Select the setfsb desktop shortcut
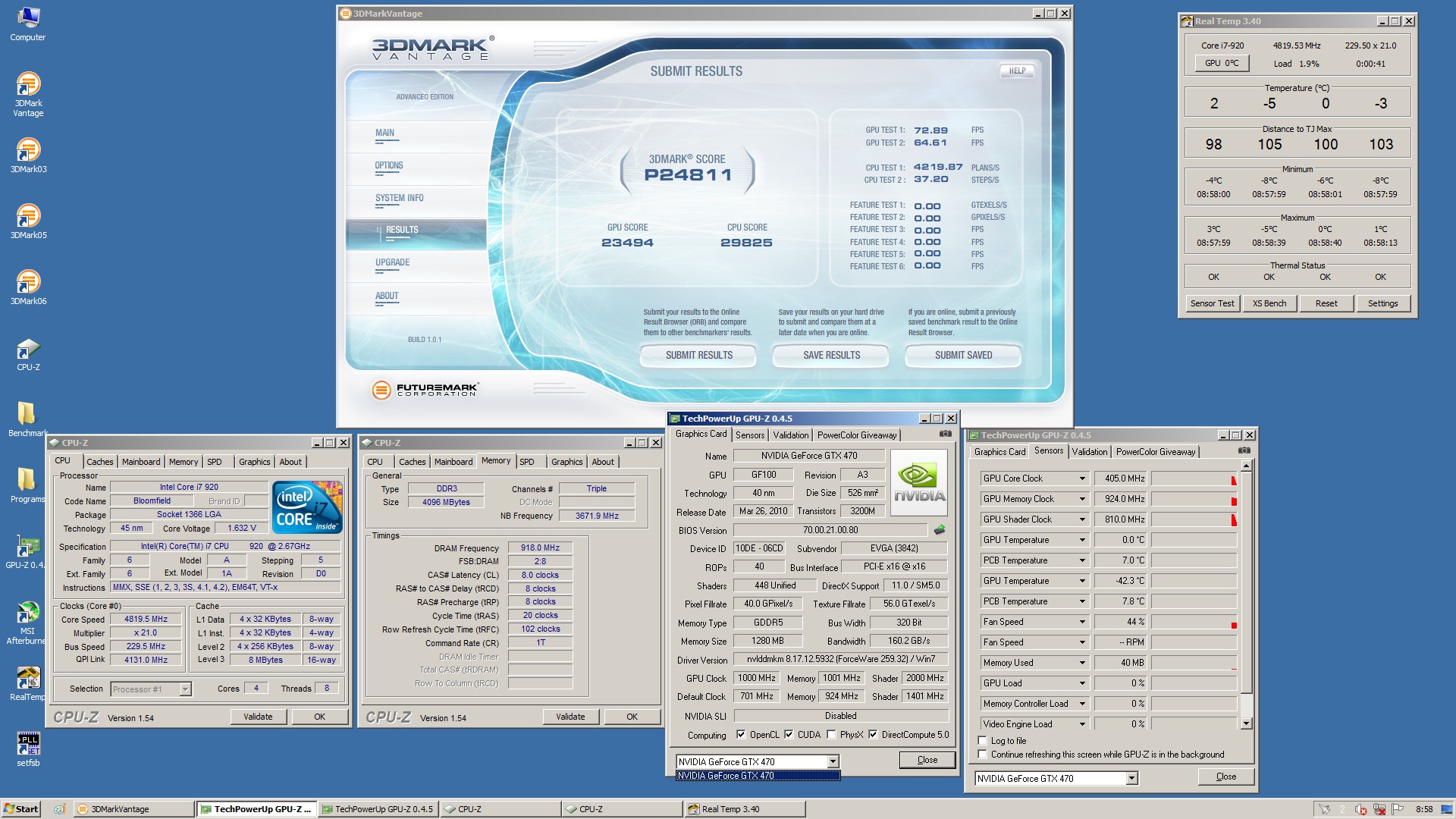This screenshot has height=819, width=1456. (28, 749)
